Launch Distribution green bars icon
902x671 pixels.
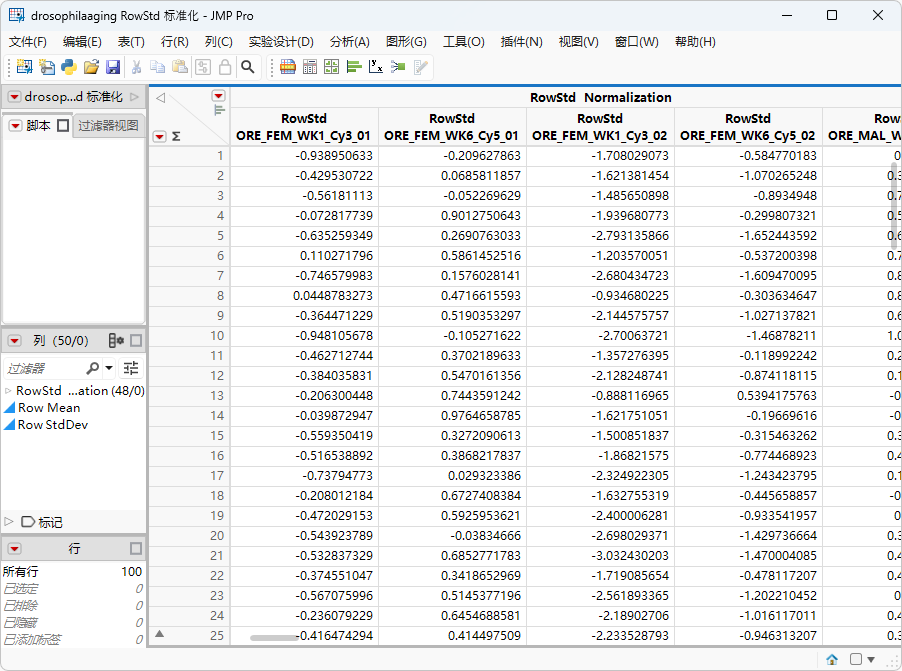tap(354, 67)
